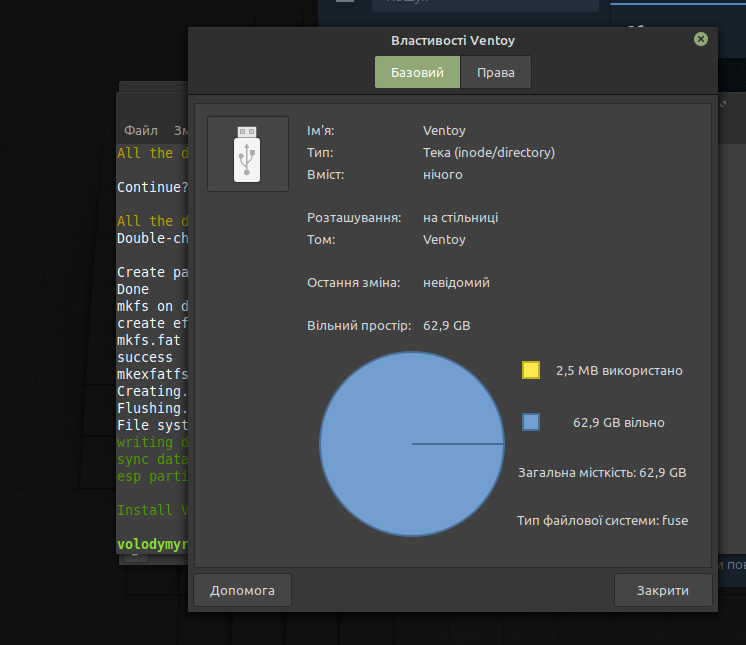Viewport: 746px width, 645px height.
Task: Click the volodymyr prompt in terminal
Action: [x=153, y=544]
